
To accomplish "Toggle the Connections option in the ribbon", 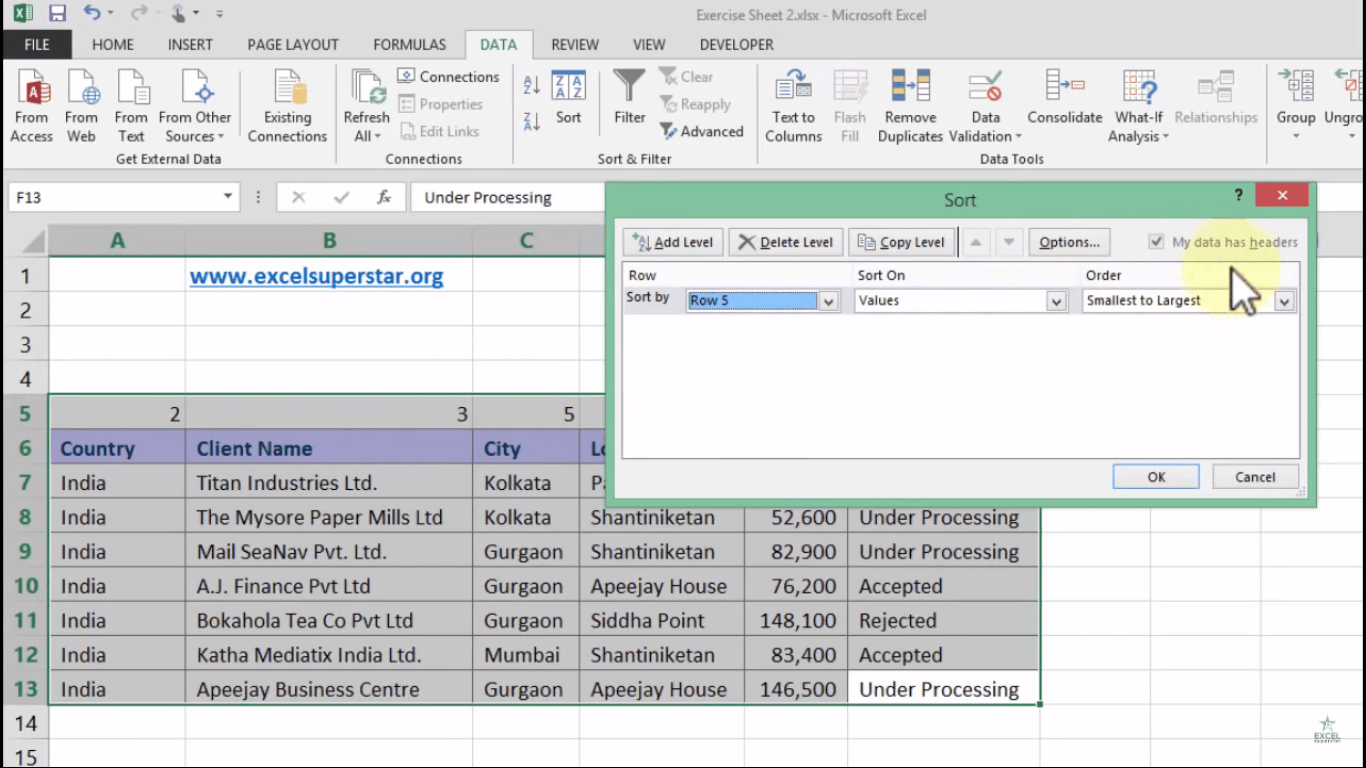I will click(448, 76).
